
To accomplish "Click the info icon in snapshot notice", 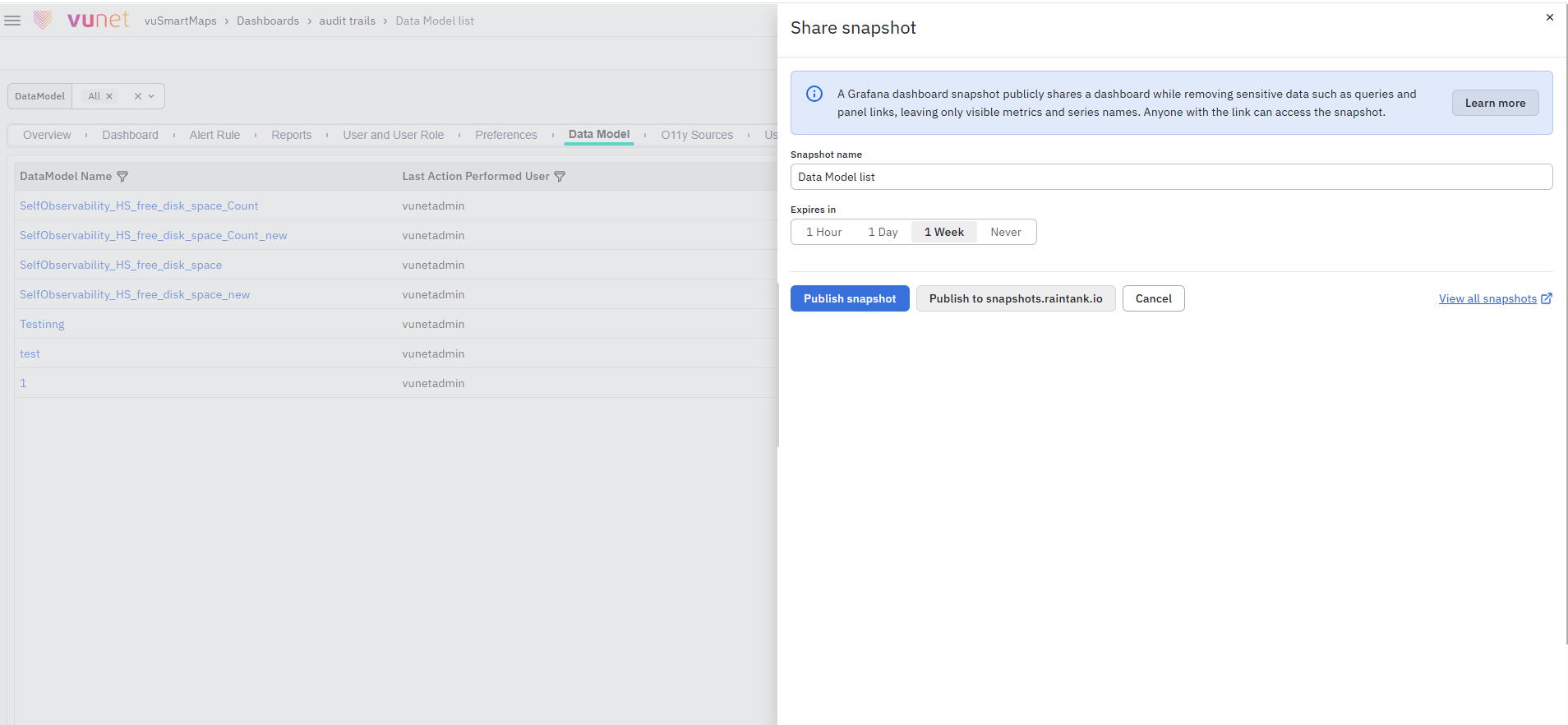I will 814,94.
